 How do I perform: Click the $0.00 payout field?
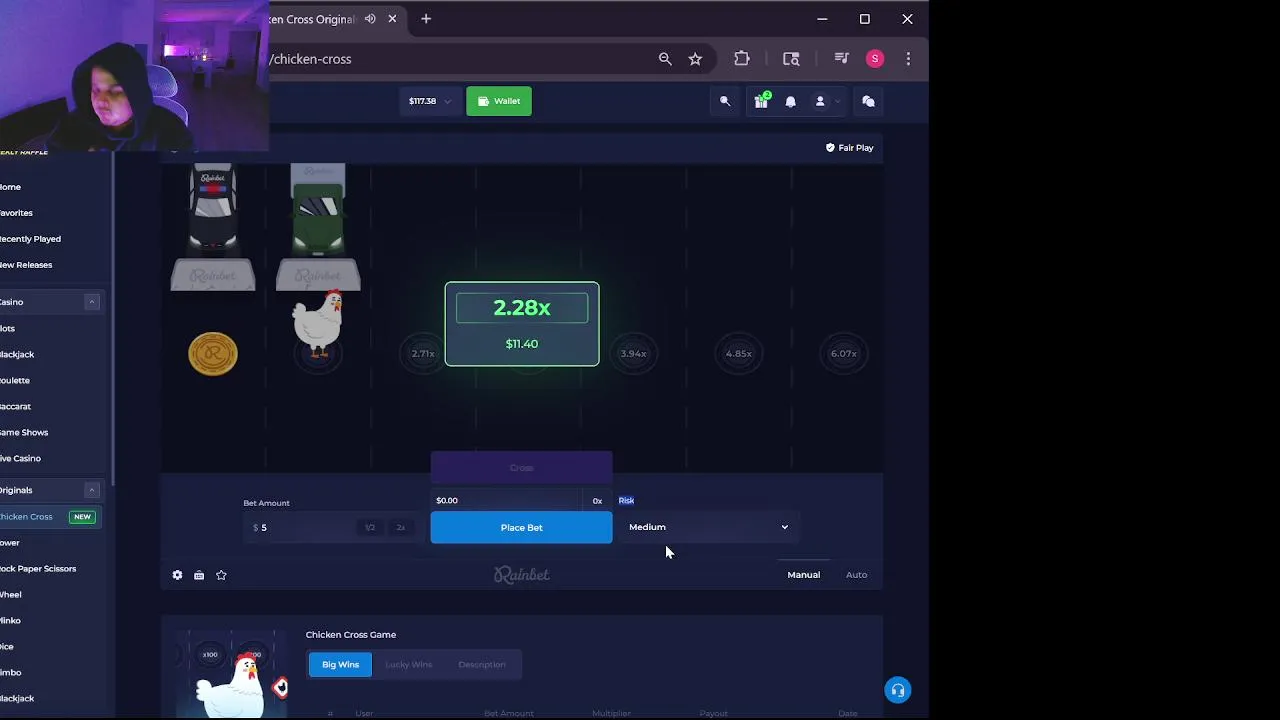[x=506, y=500]
